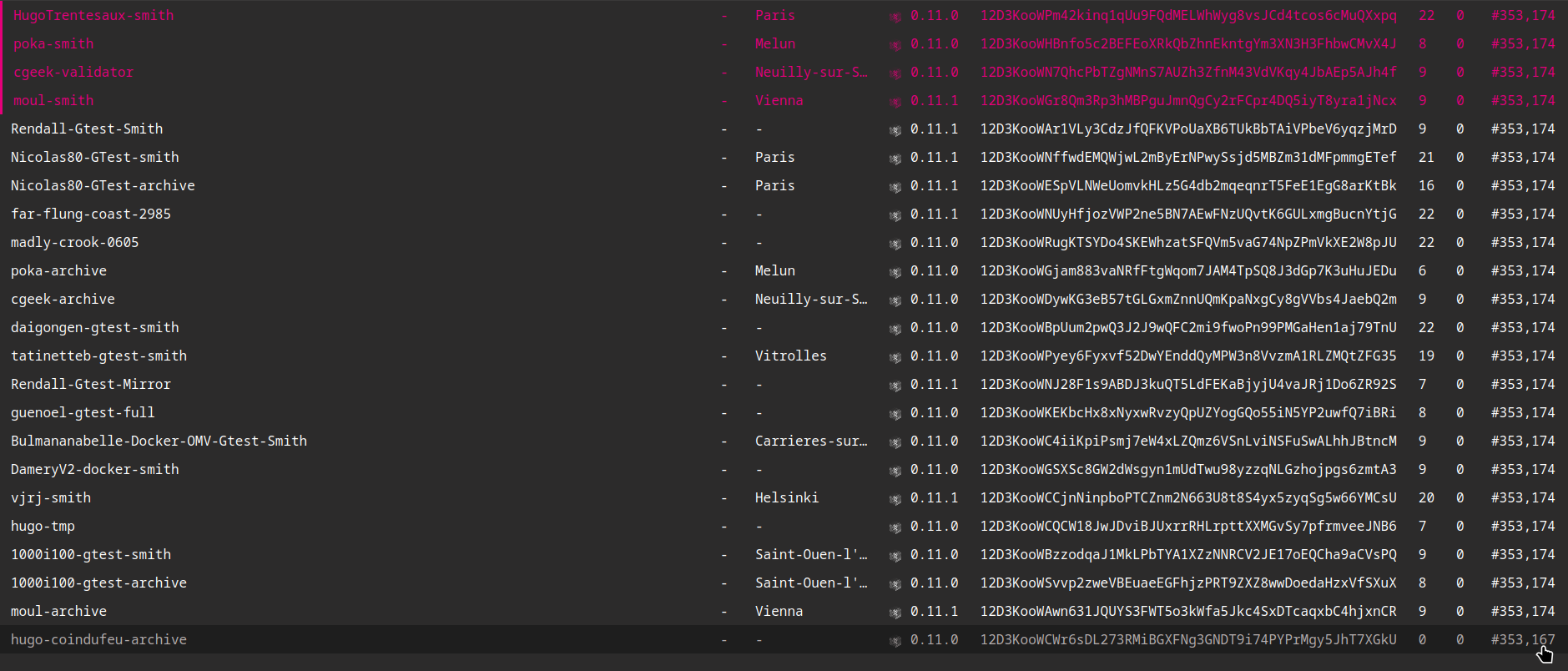Click implementation icon in tatinetteb-gtest-smith row
Viewport: 1568px width, 671px height.
point(895,357)
